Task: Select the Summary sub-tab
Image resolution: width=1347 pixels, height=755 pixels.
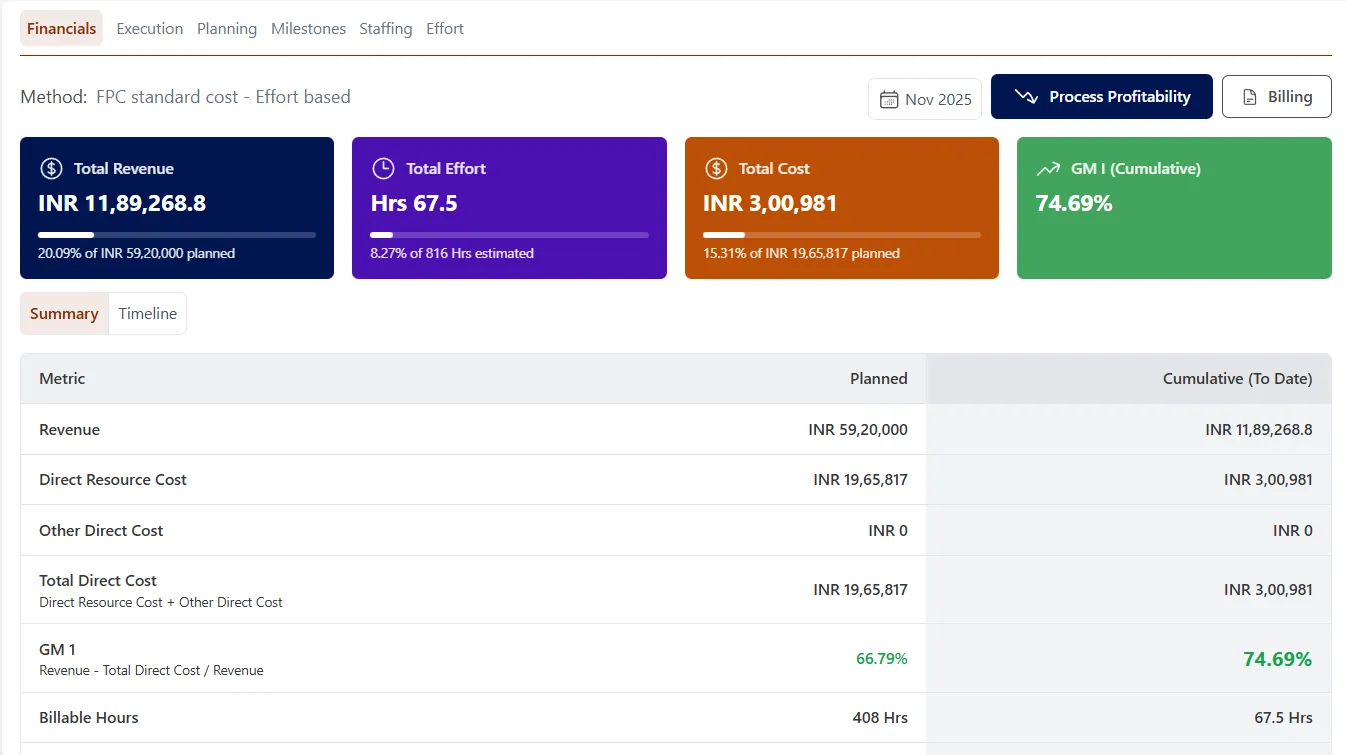Action: [64, 313]
